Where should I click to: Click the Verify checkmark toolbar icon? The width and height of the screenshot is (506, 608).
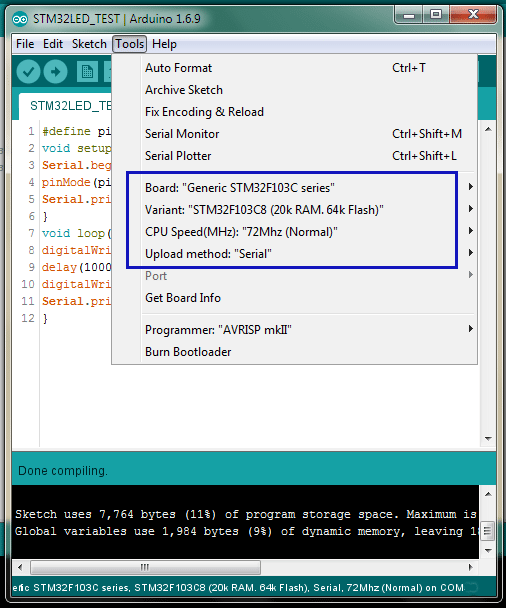coord(28,72)
